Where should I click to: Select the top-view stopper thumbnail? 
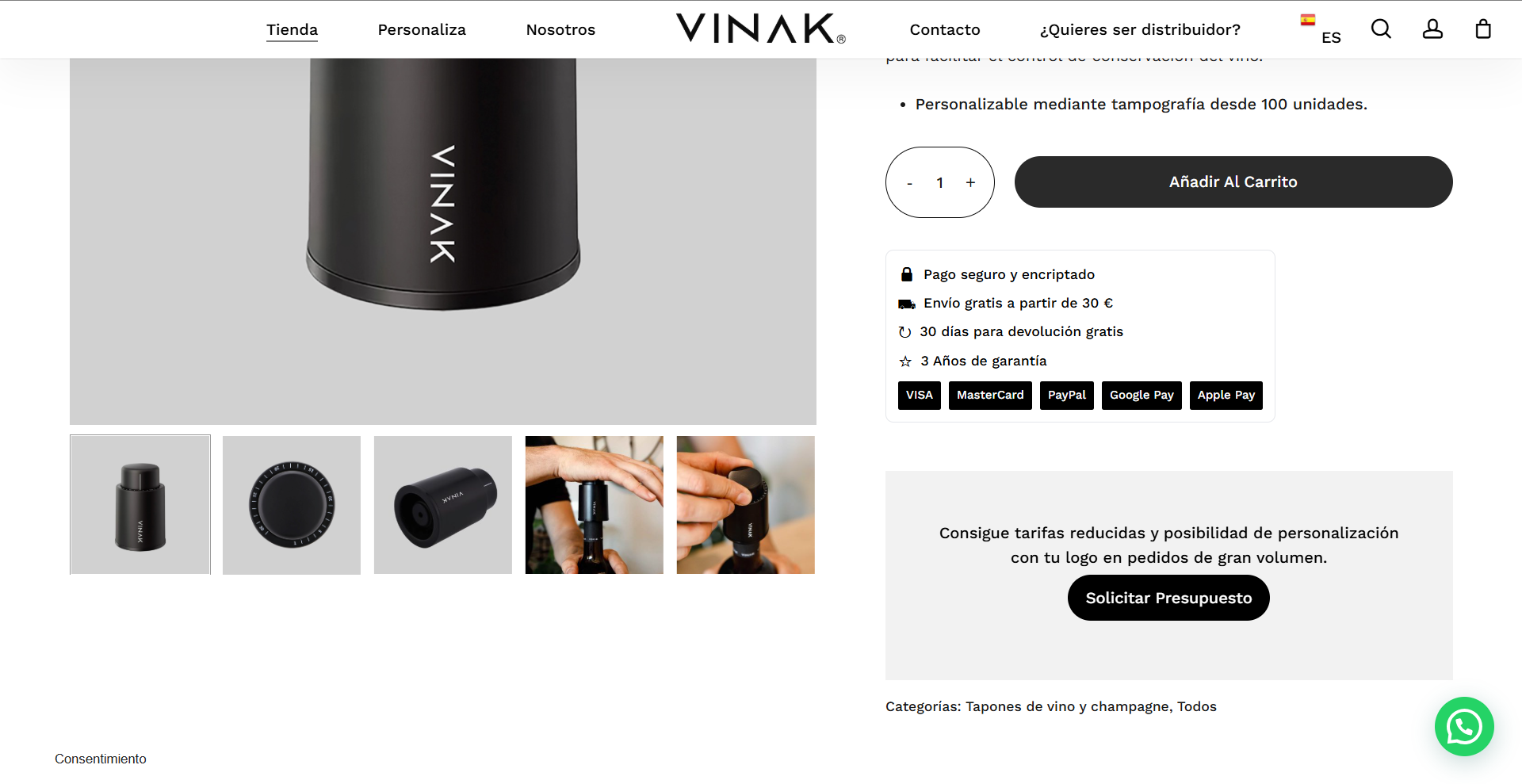[292, 505]
